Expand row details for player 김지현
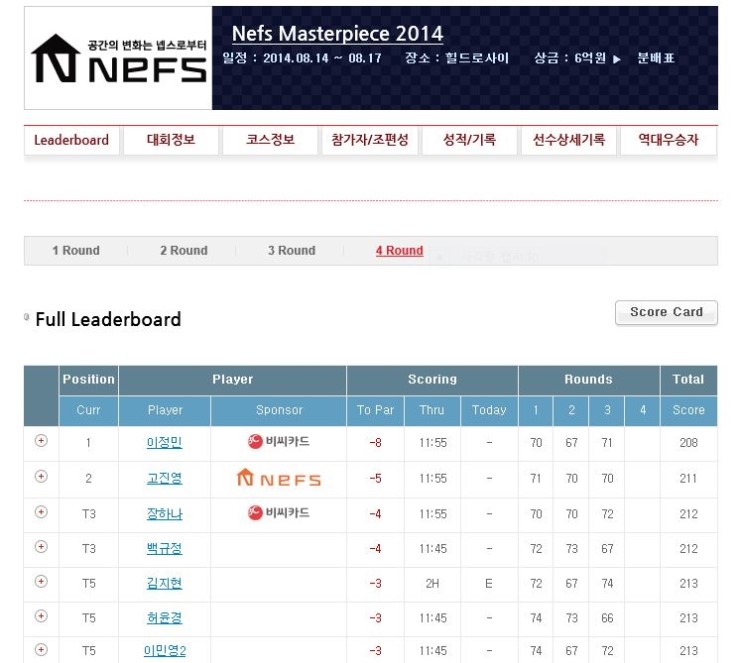 [x=41, y=581]
